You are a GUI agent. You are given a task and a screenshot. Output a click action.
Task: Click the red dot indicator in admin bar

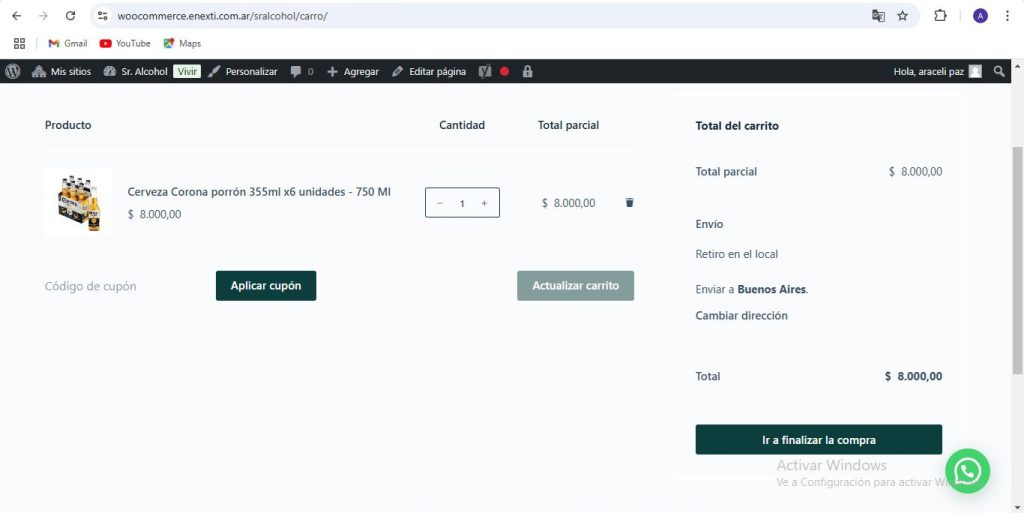click(x=504, y=71)
